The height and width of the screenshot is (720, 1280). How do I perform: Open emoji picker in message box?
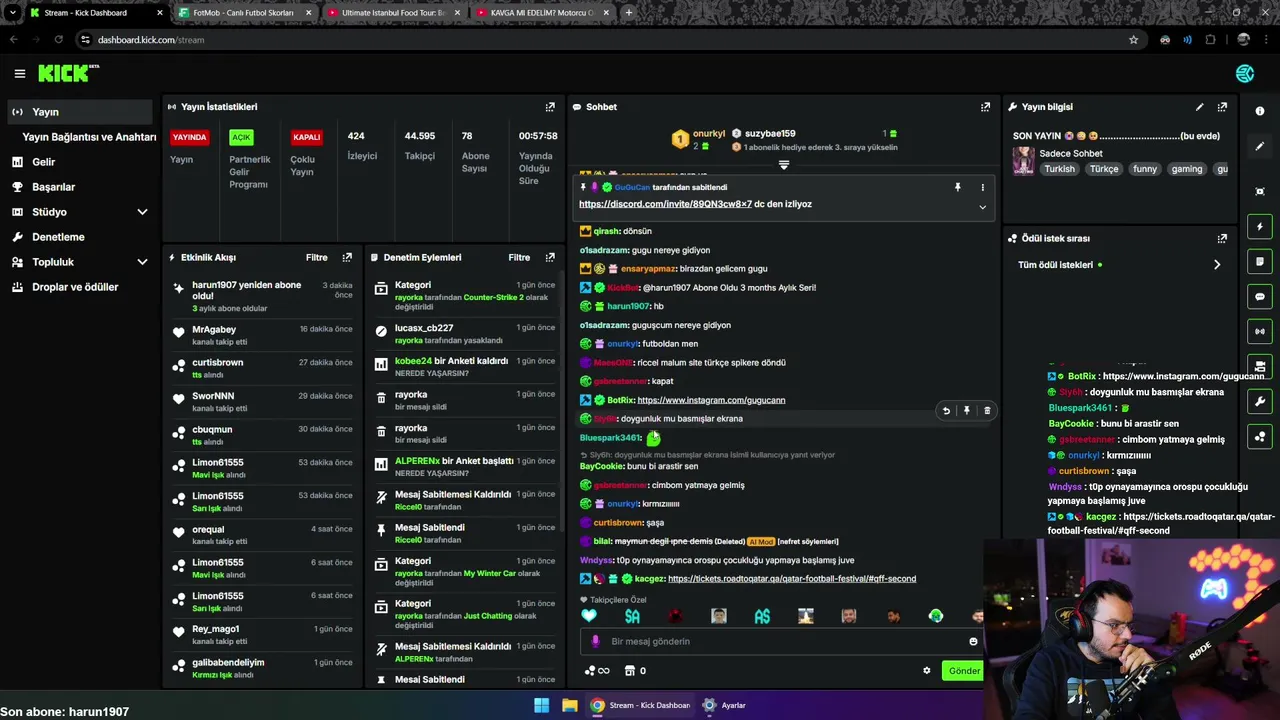(973, 642)
